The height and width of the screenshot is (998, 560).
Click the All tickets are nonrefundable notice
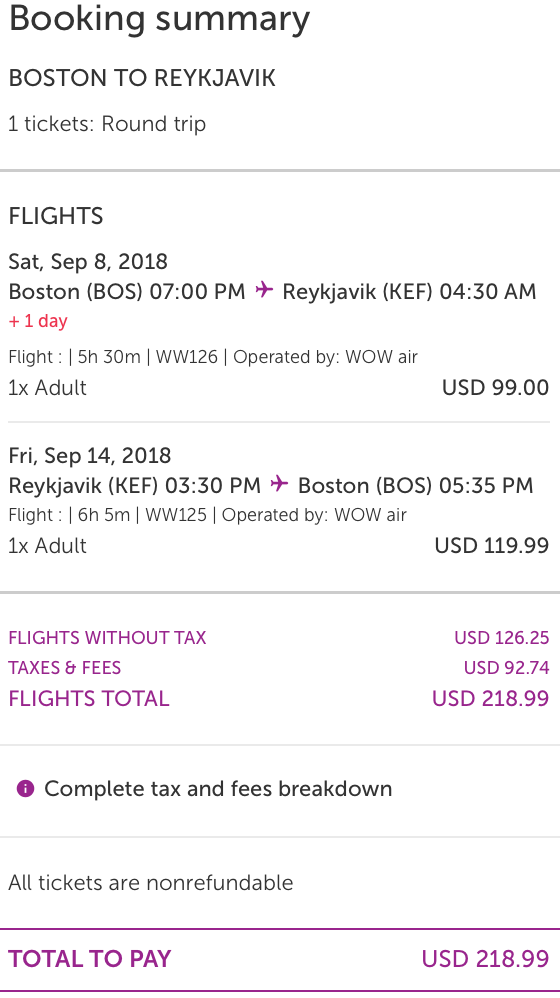tap(151, 883)
